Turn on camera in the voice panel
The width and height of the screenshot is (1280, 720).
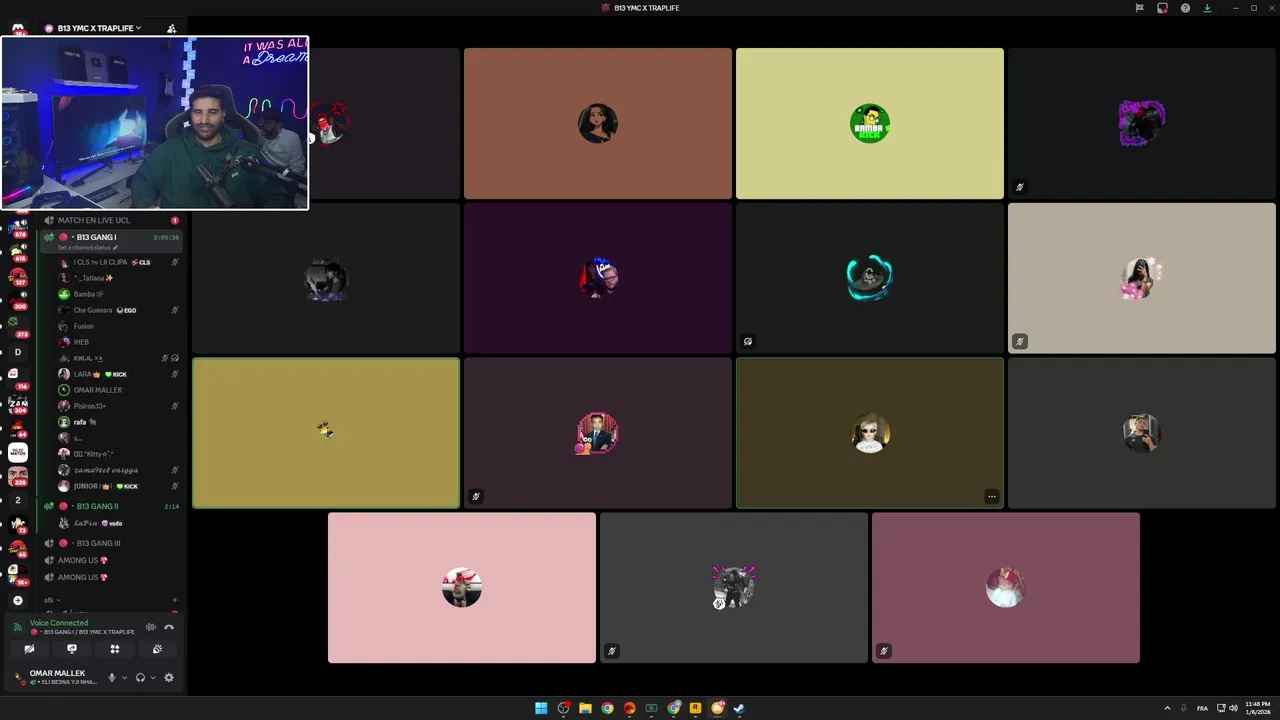29,649
